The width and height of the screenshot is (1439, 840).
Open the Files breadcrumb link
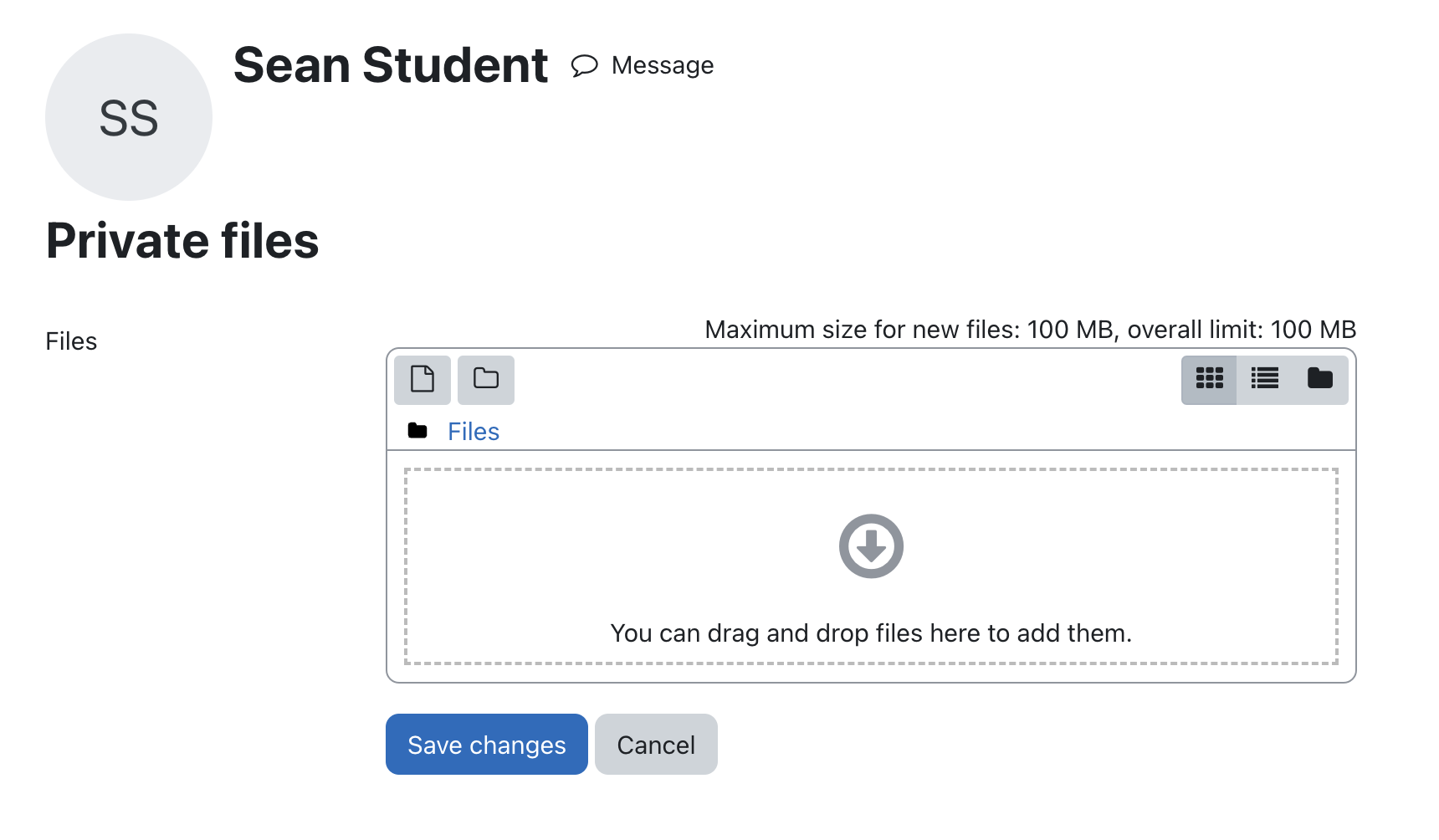tap(474, 432)
